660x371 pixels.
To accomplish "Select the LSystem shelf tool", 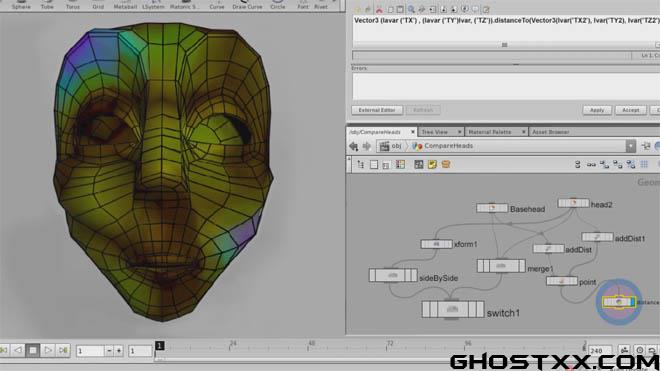I will (x=153, y=5).
